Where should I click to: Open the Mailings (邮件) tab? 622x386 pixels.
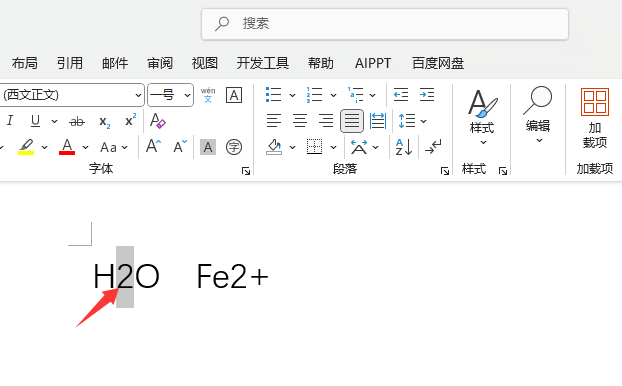click(x=115, y=63)
